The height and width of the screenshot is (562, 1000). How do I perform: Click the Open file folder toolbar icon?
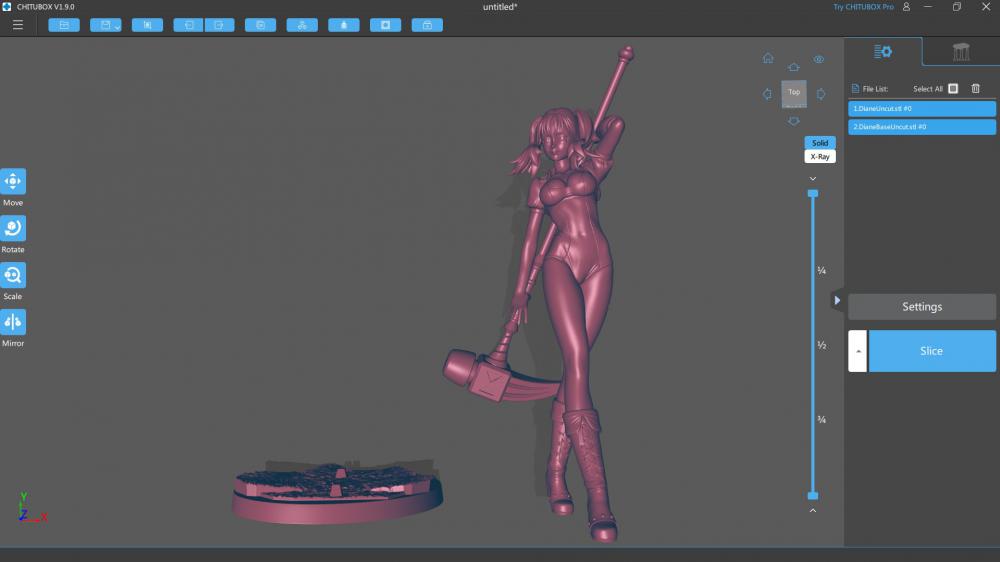coord(64,25)
